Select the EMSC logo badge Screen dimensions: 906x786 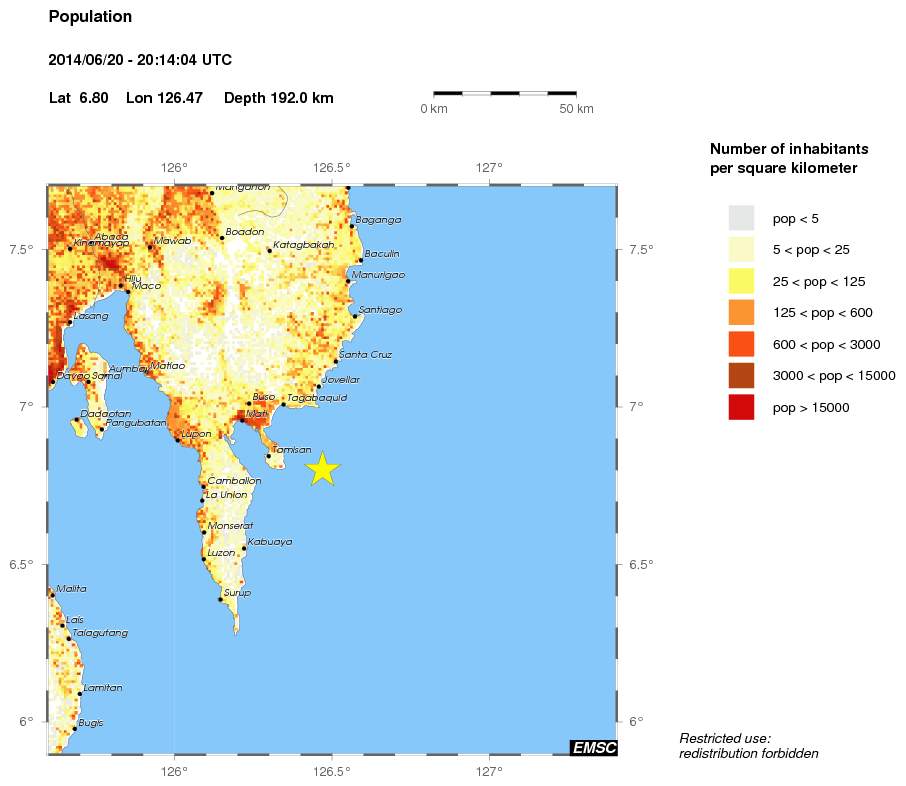(595, 747)
